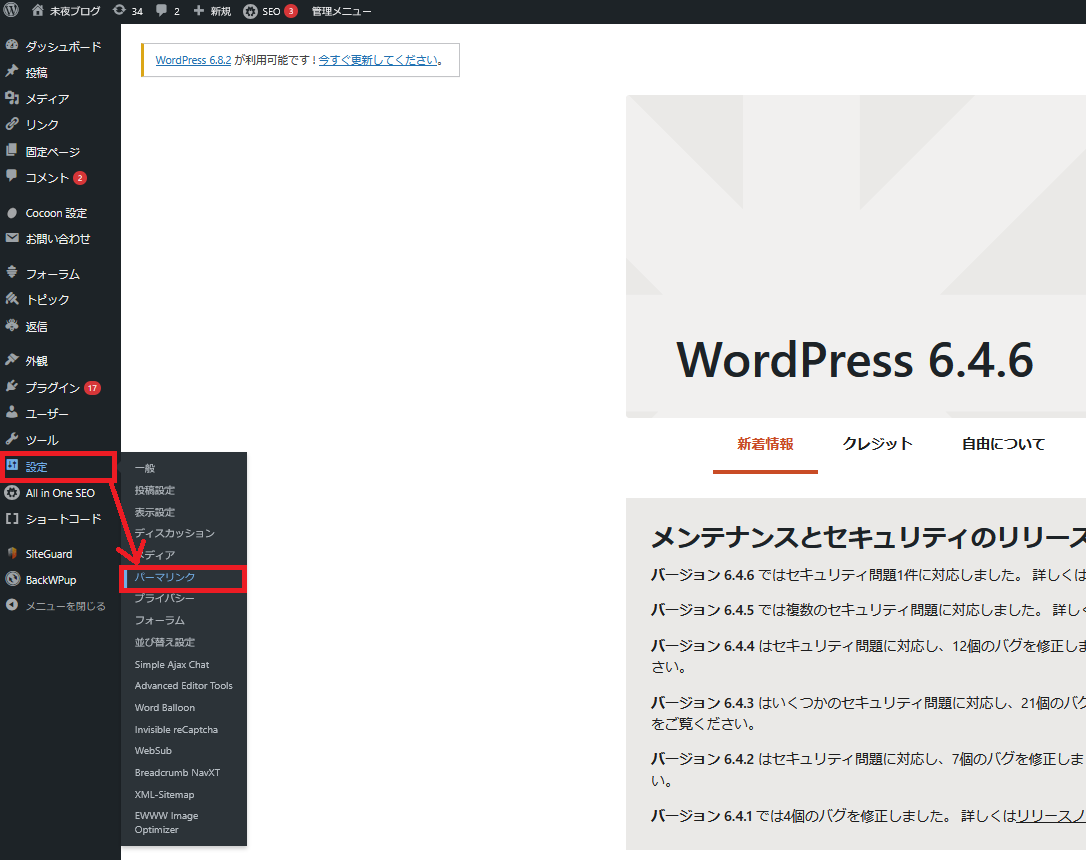This screenshot has width=1086, height=860.
Task: Open the リリースノート link for 6.4.1
Action: pos(1051,816)
